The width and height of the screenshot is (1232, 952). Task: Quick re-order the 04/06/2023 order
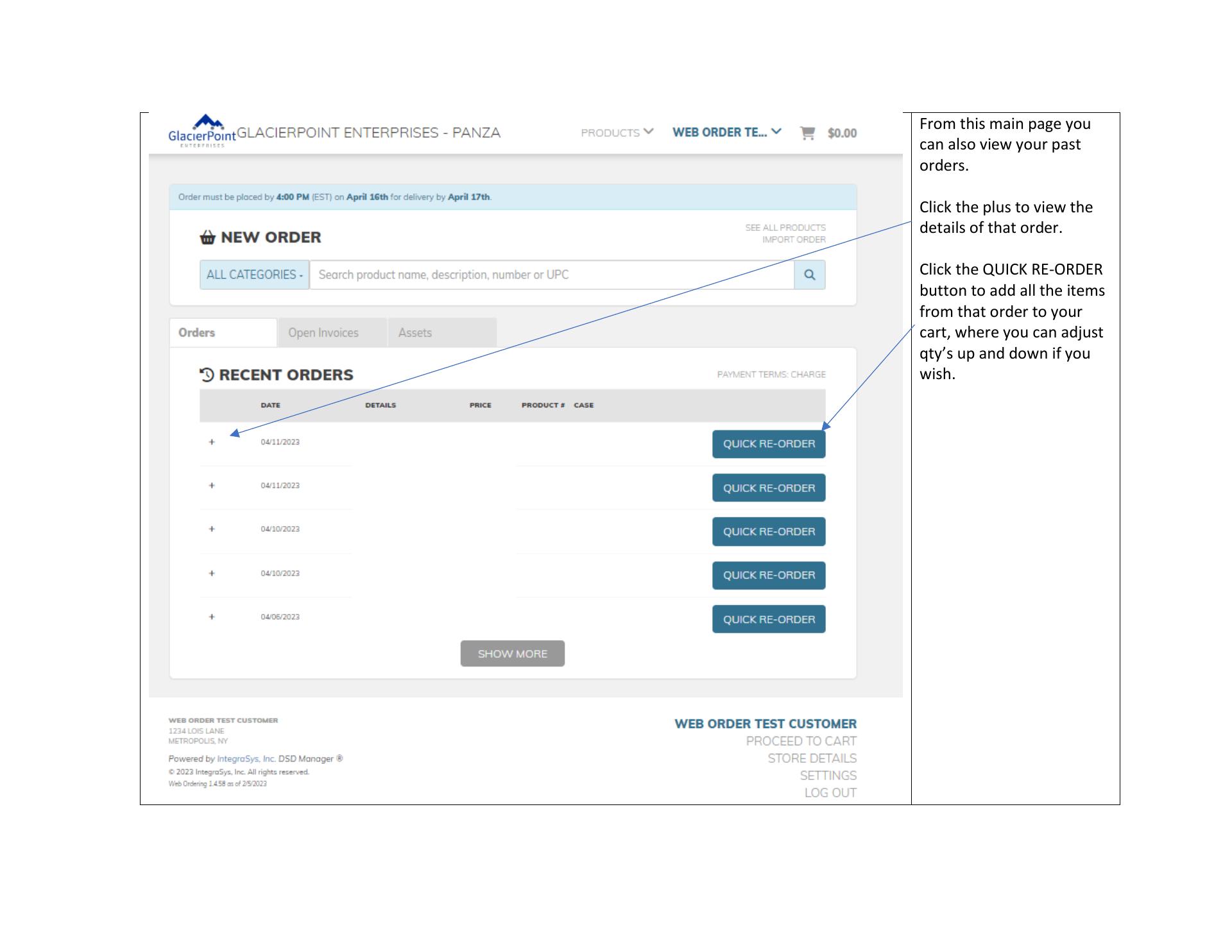[768, 619]
